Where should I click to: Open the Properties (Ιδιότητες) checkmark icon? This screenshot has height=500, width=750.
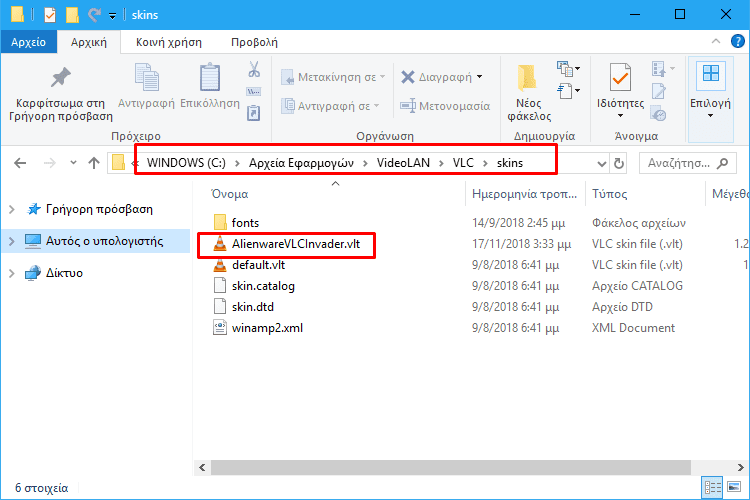(620, 77)
